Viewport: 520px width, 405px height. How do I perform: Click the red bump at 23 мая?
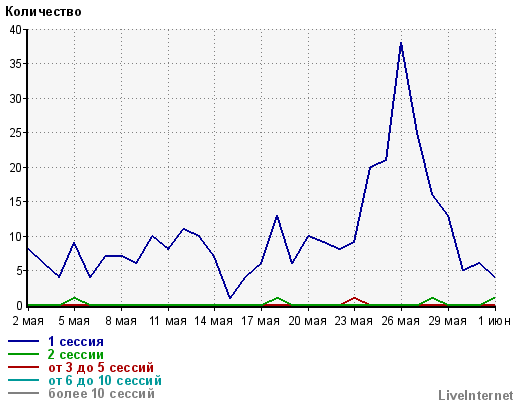(354, 298)
